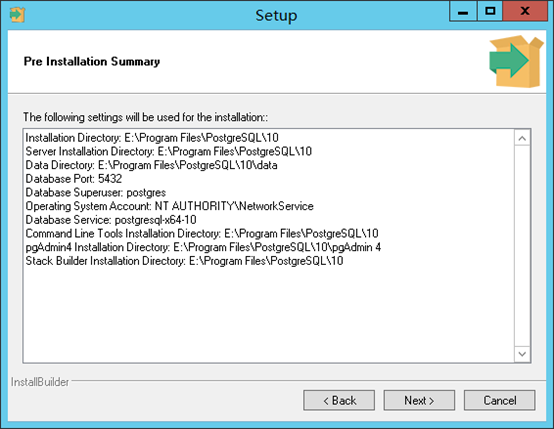The width and height of the screenshot is (554, 429).
Task: Click the Pre Installation Summary heading
Action: click(x=92, y=61)
